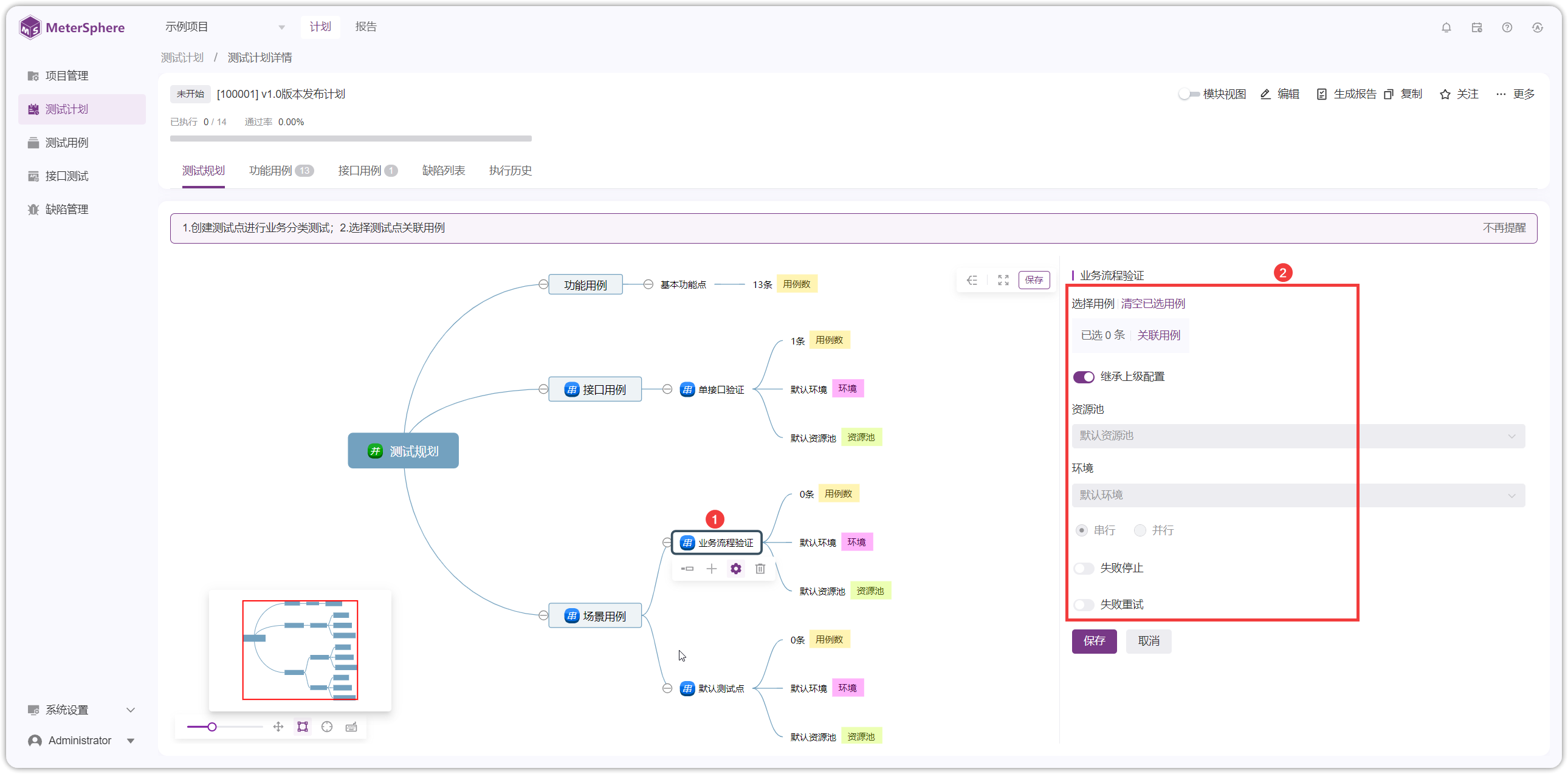
Task: Open the 默认环境 dropdown
Action: pos(1298,495)
